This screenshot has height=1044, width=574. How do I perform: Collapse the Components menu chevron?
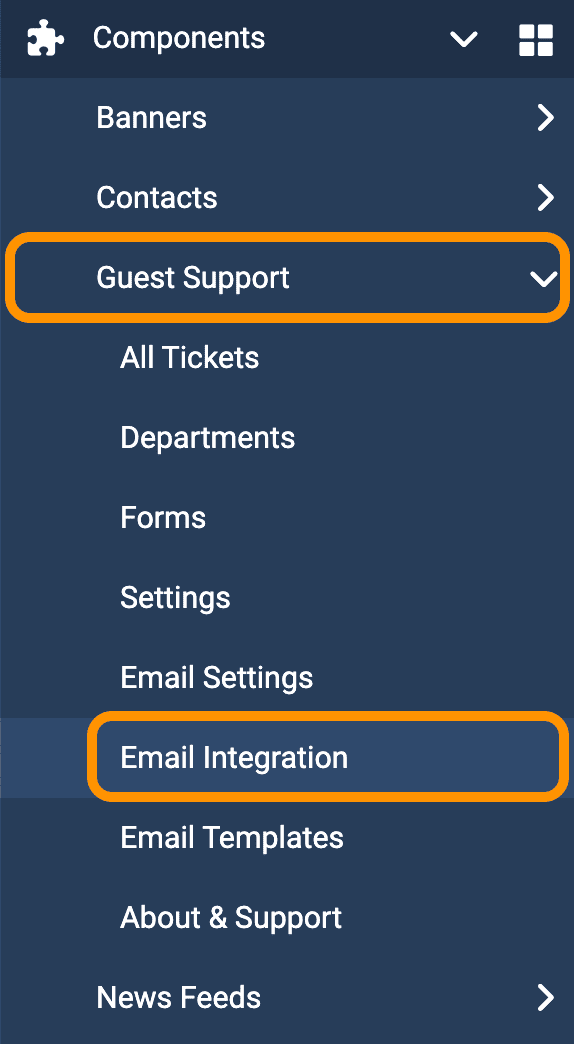coord(463,40)
